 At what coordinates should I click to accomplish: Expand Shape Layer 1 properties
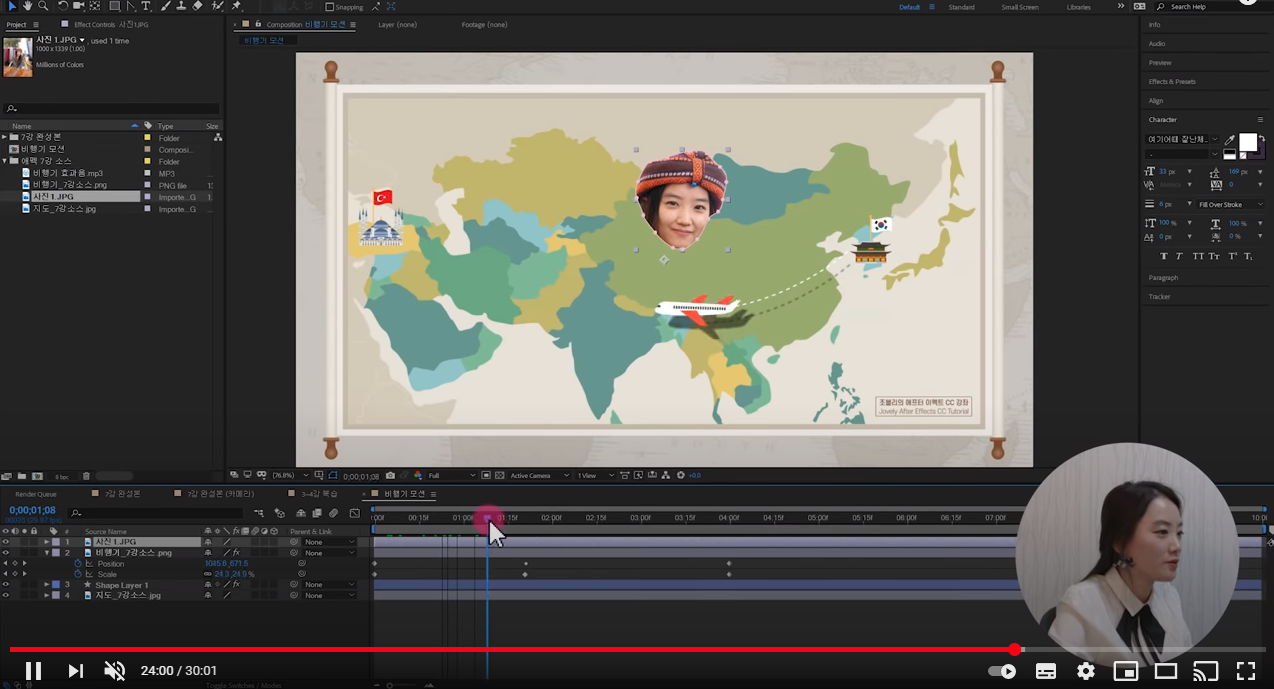click(x=46, y=585)
